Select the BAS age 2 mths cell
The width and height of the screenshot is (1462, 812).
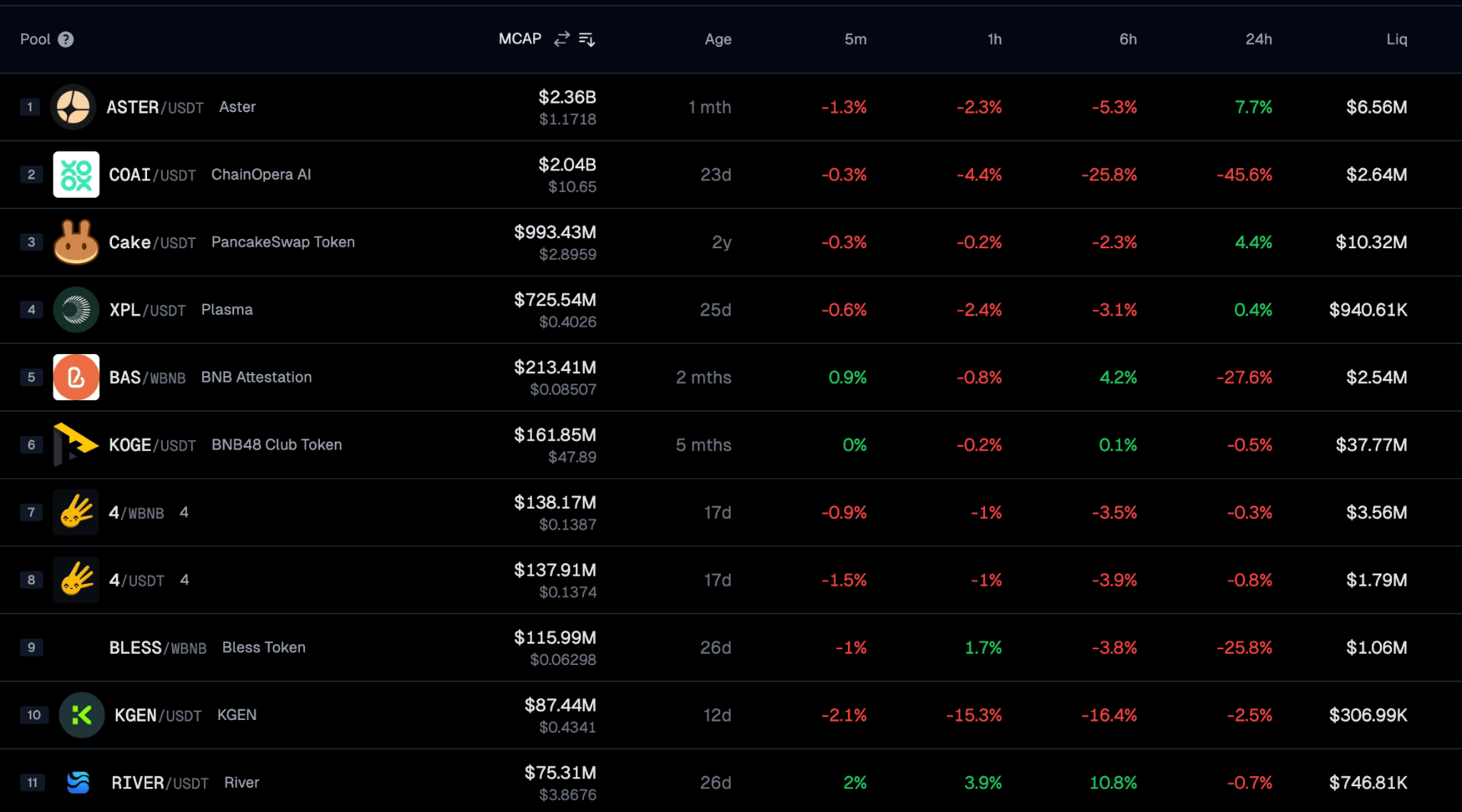point(704,377)
